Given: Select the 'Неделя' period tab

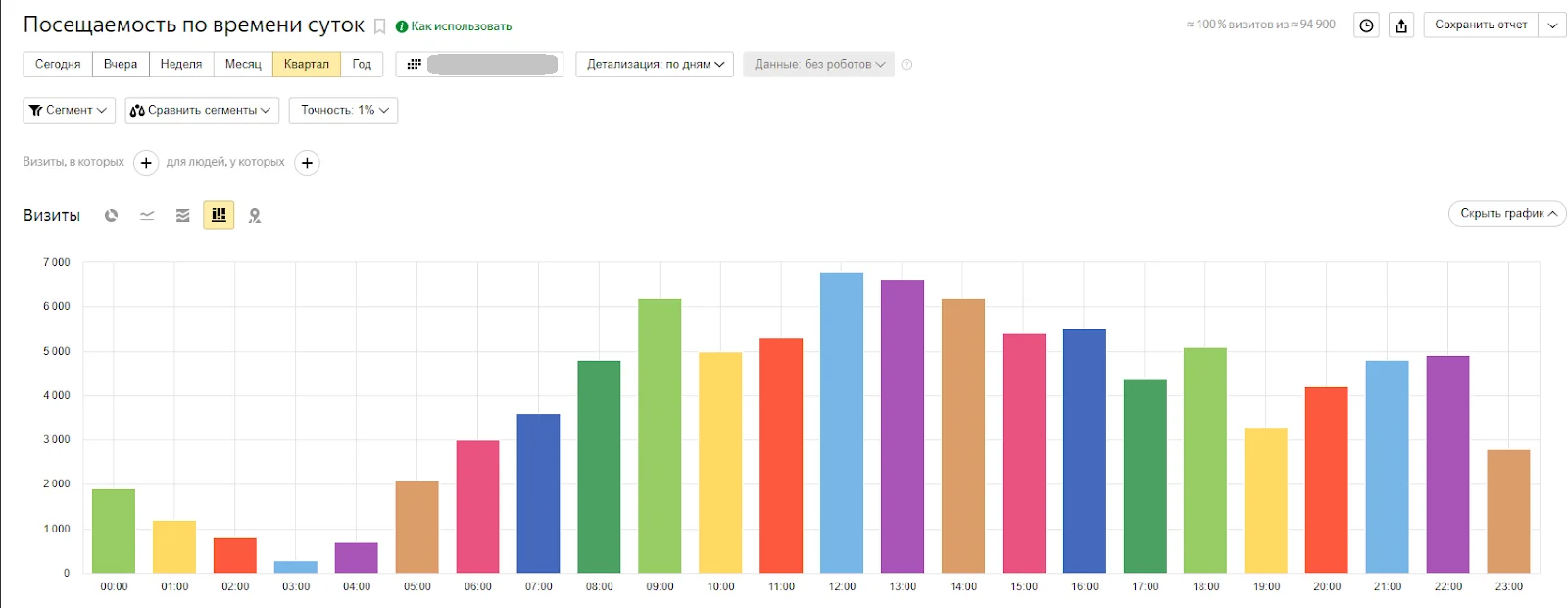Looking at the screenshot, I should (181, 64).
